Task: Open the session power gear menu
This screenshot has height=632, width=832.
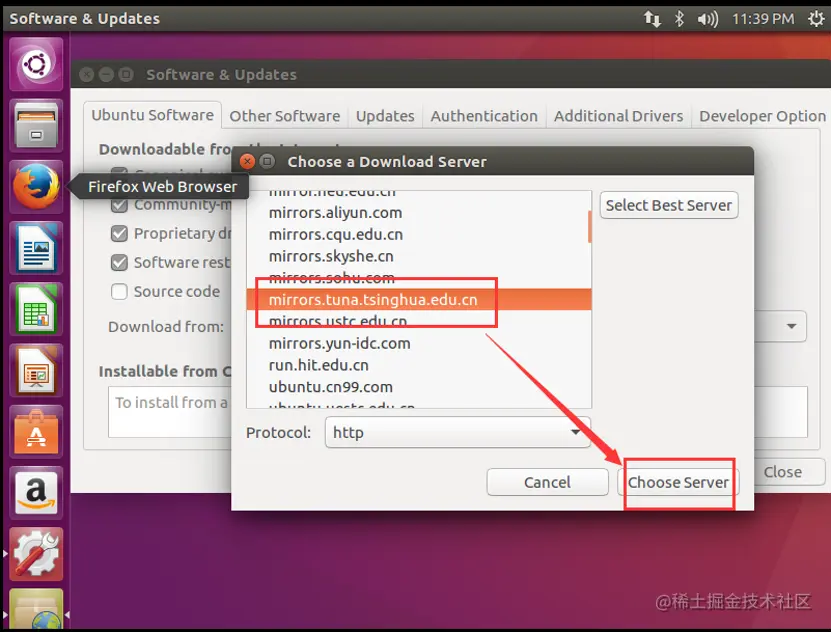Action: coord(816,19)
